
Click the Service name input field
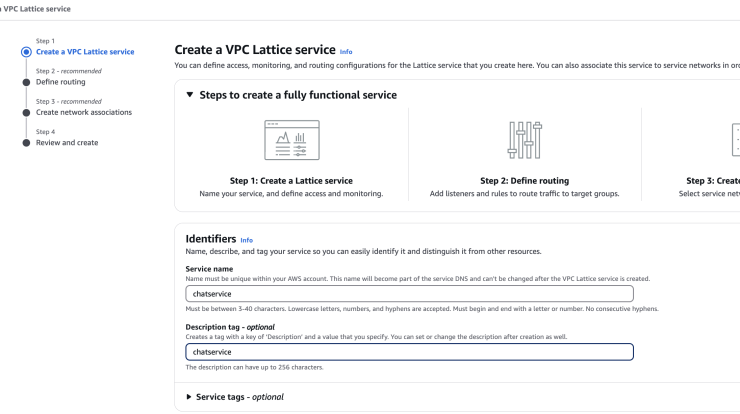coord(409,294)
